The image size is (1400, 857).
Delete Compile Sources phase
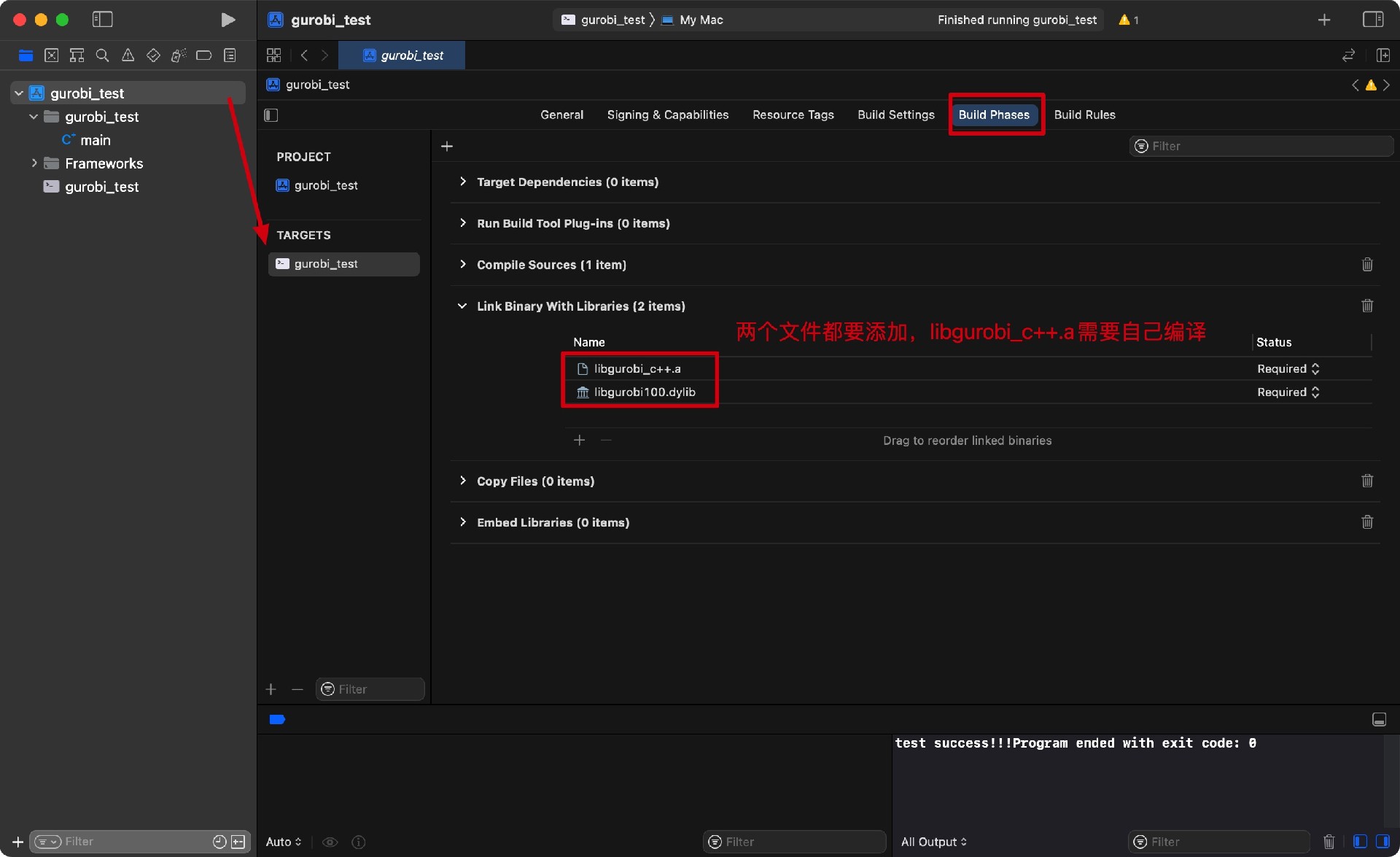1367,264
